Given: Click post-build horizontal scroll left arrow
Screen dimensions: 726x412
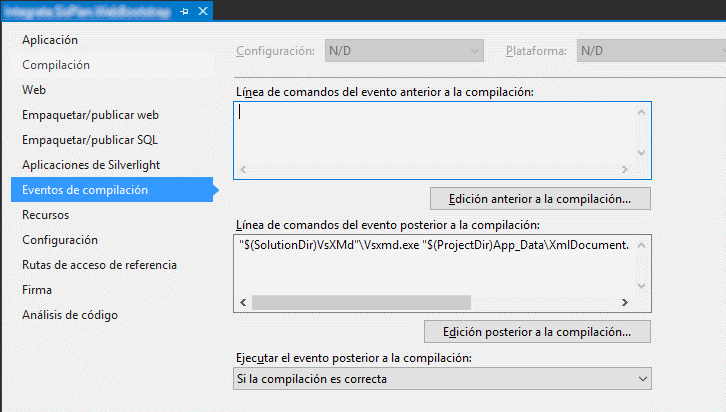Looking at the screenshot, I should tap(243, 303).
